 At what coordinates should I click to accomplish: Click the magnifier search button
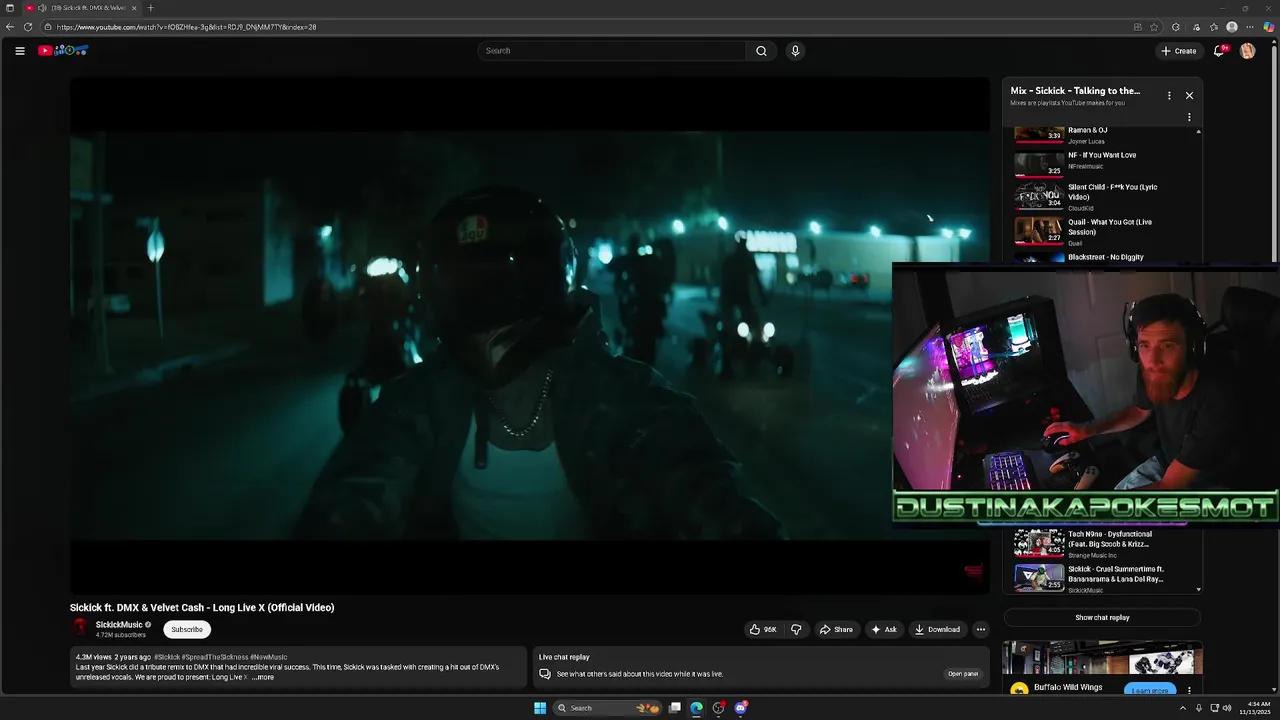point(761,51)
